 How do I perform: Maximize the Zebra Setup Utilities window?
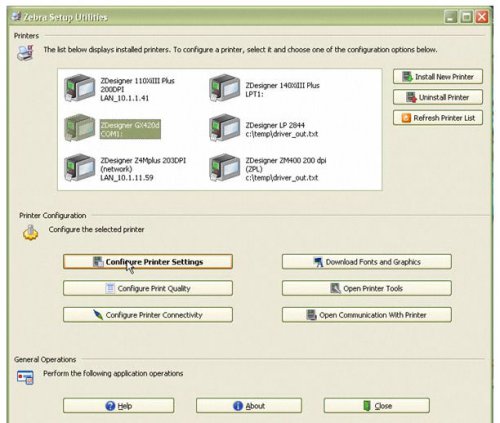coord(466,16)
